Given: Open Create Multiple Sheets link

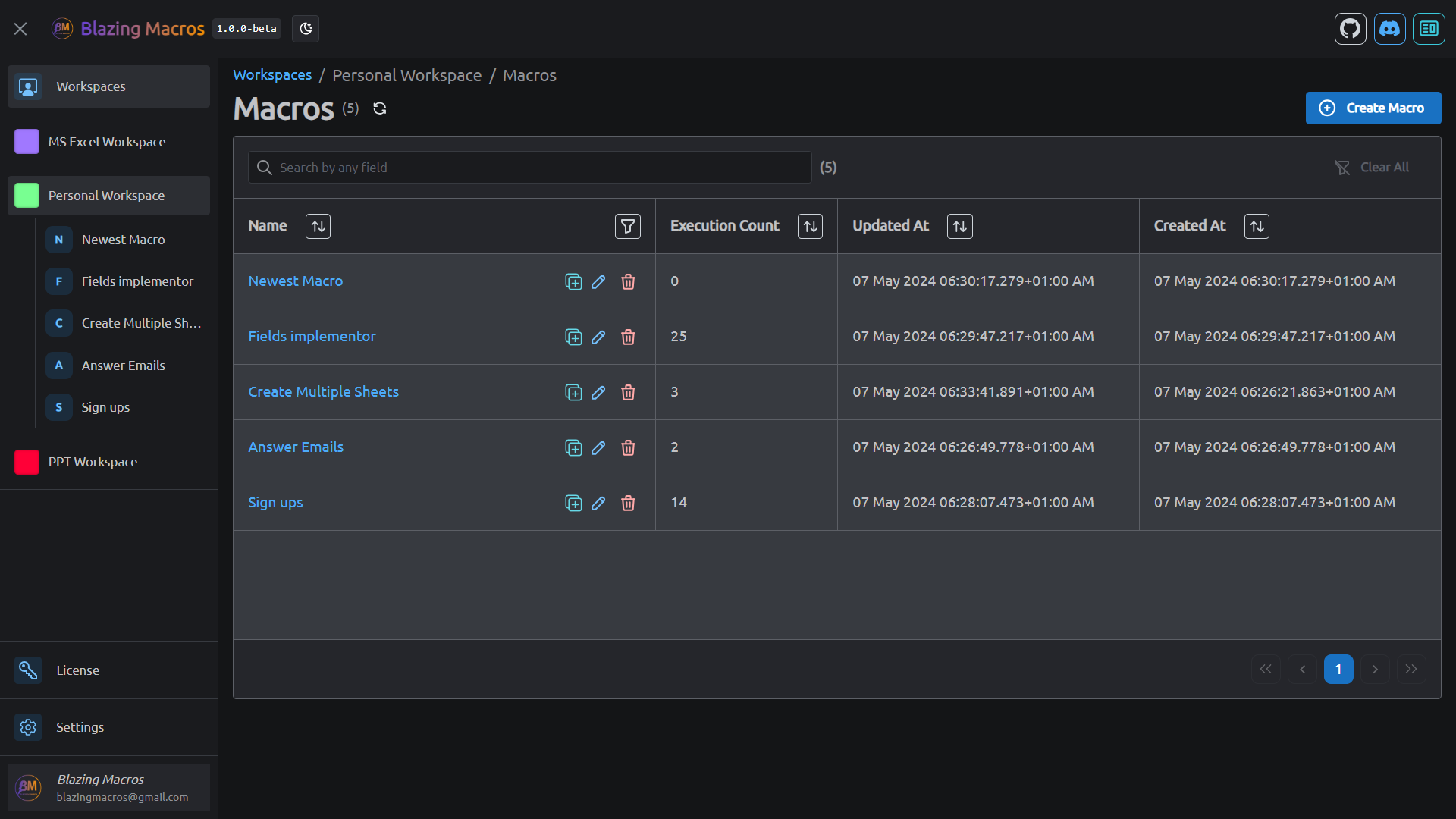Looking at the screenshot, I should click(x=324, y=392).
